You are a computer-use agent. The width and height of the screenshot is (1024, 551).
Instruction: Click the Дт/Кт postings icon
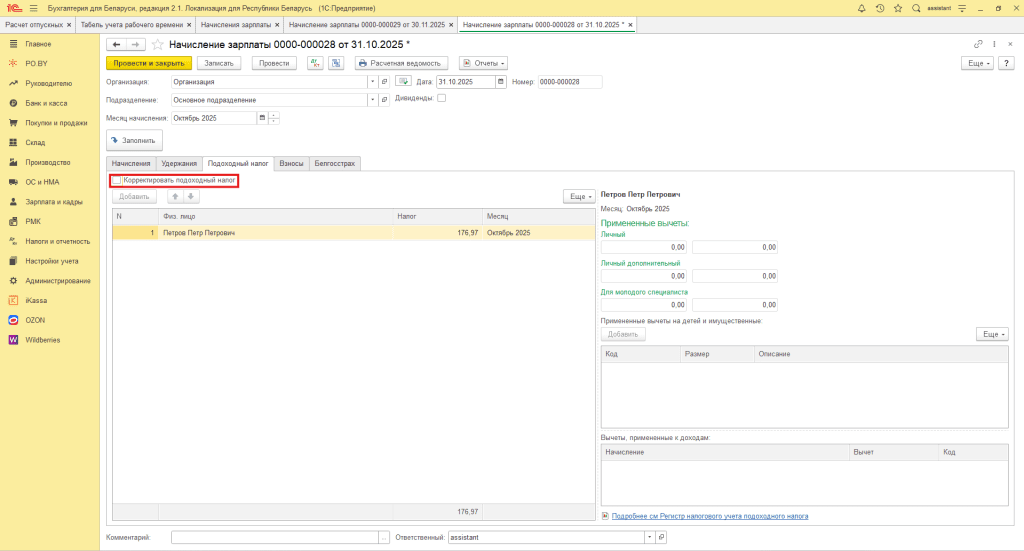[x=315, y=63]
